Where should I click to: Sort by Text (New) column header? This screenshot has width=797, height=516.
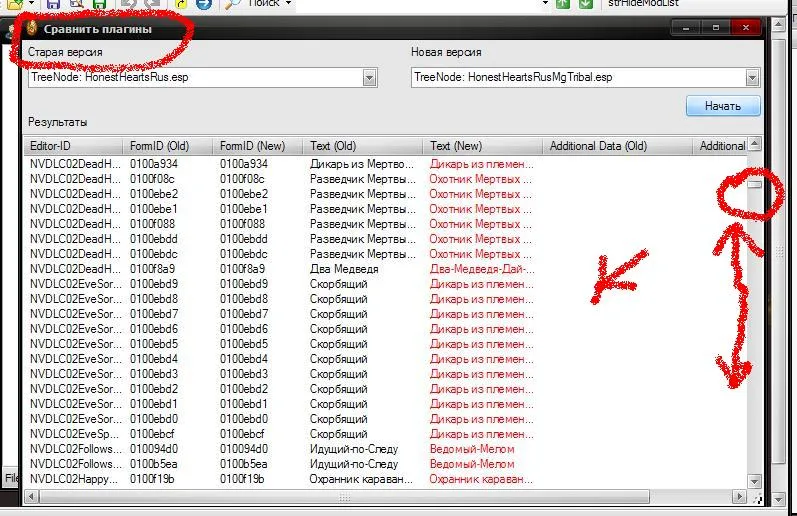click(482, 146)
